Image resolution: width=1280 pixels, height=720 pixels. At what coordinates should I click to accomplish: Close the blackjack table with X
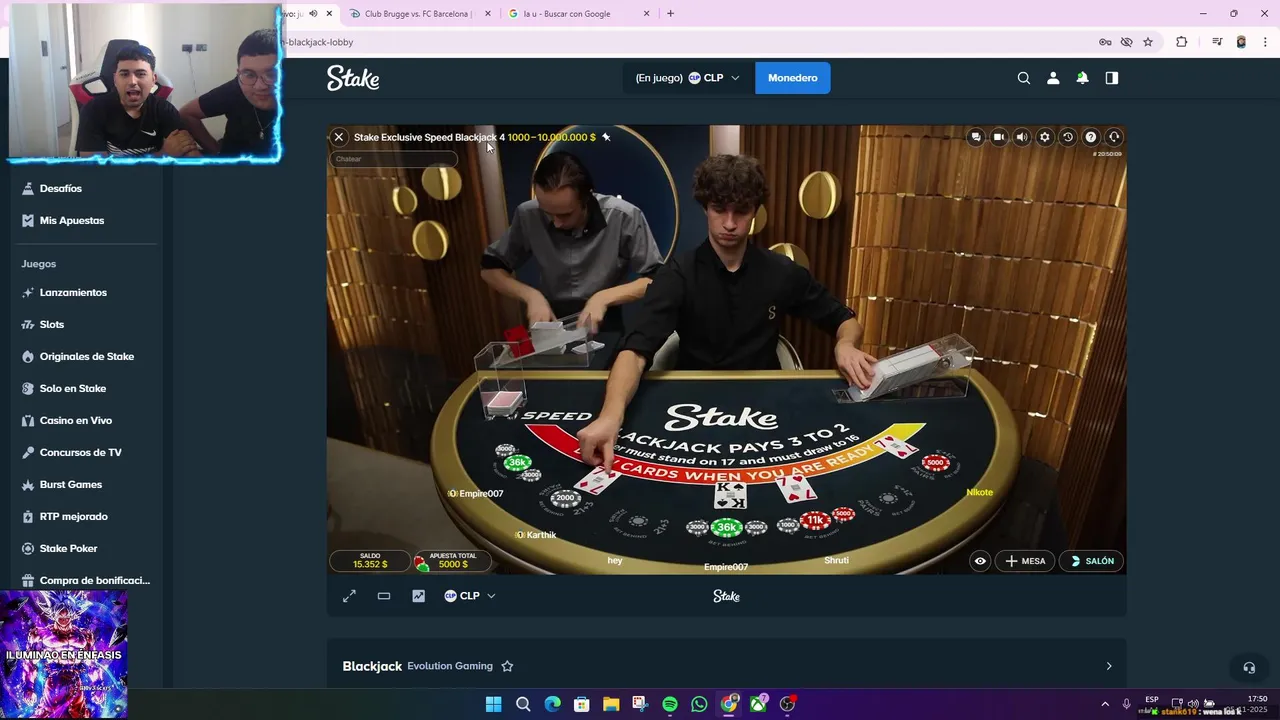click(x=339, y=137)
